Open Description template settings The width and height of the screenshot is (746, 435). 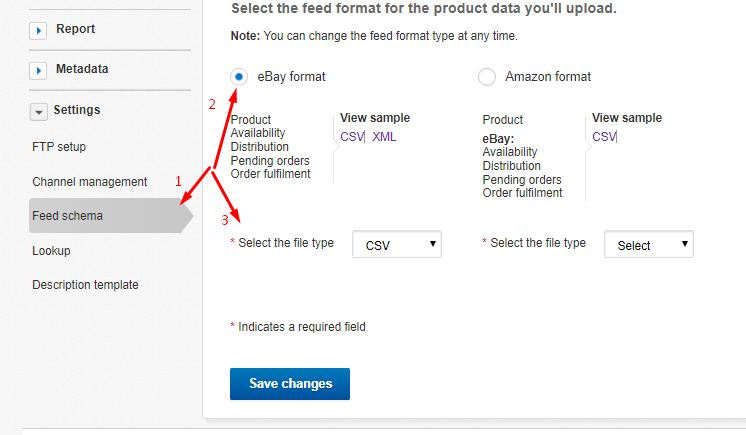(85, 285)
